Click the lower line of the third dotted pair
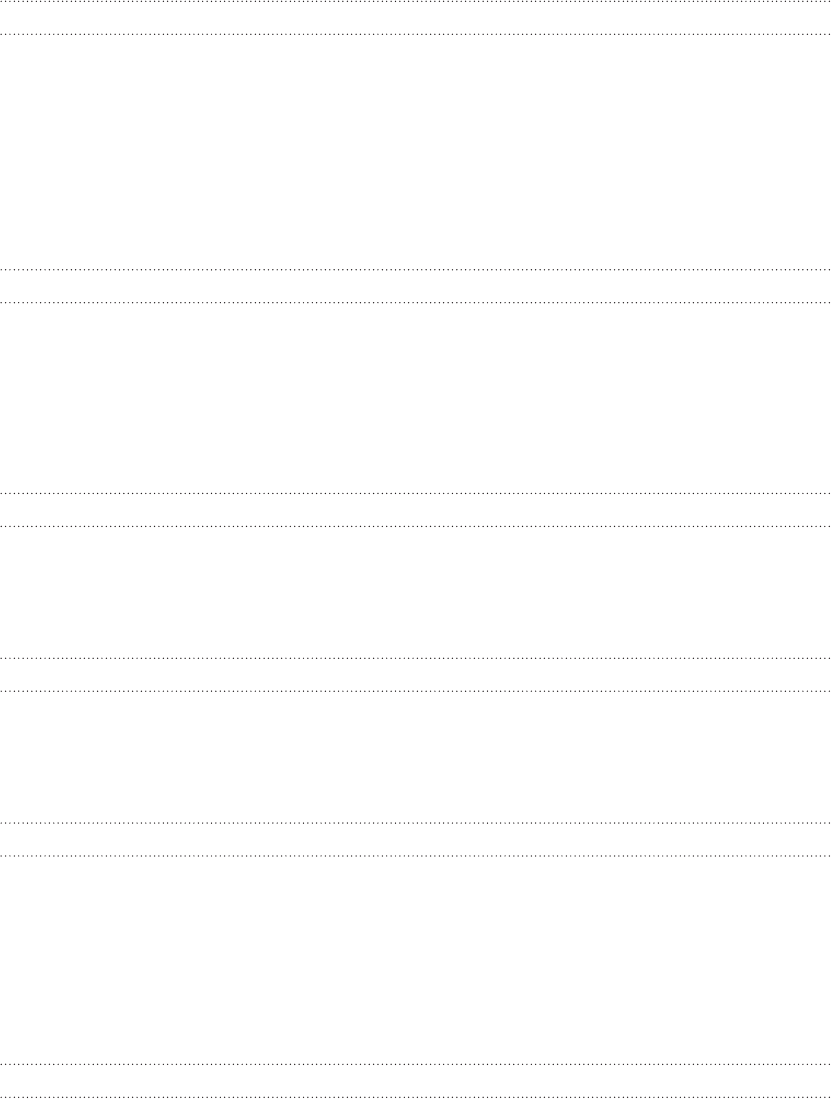831x1099 pixels. point(416,526)
